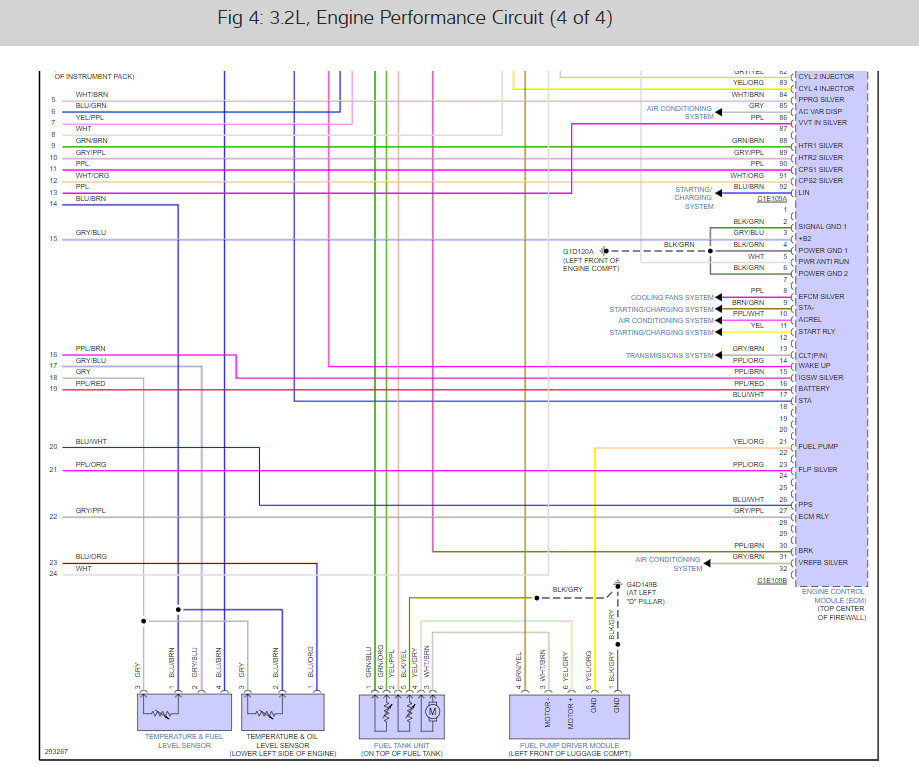Select the CPS2 SILVER pin label

(x=821, y=180)
